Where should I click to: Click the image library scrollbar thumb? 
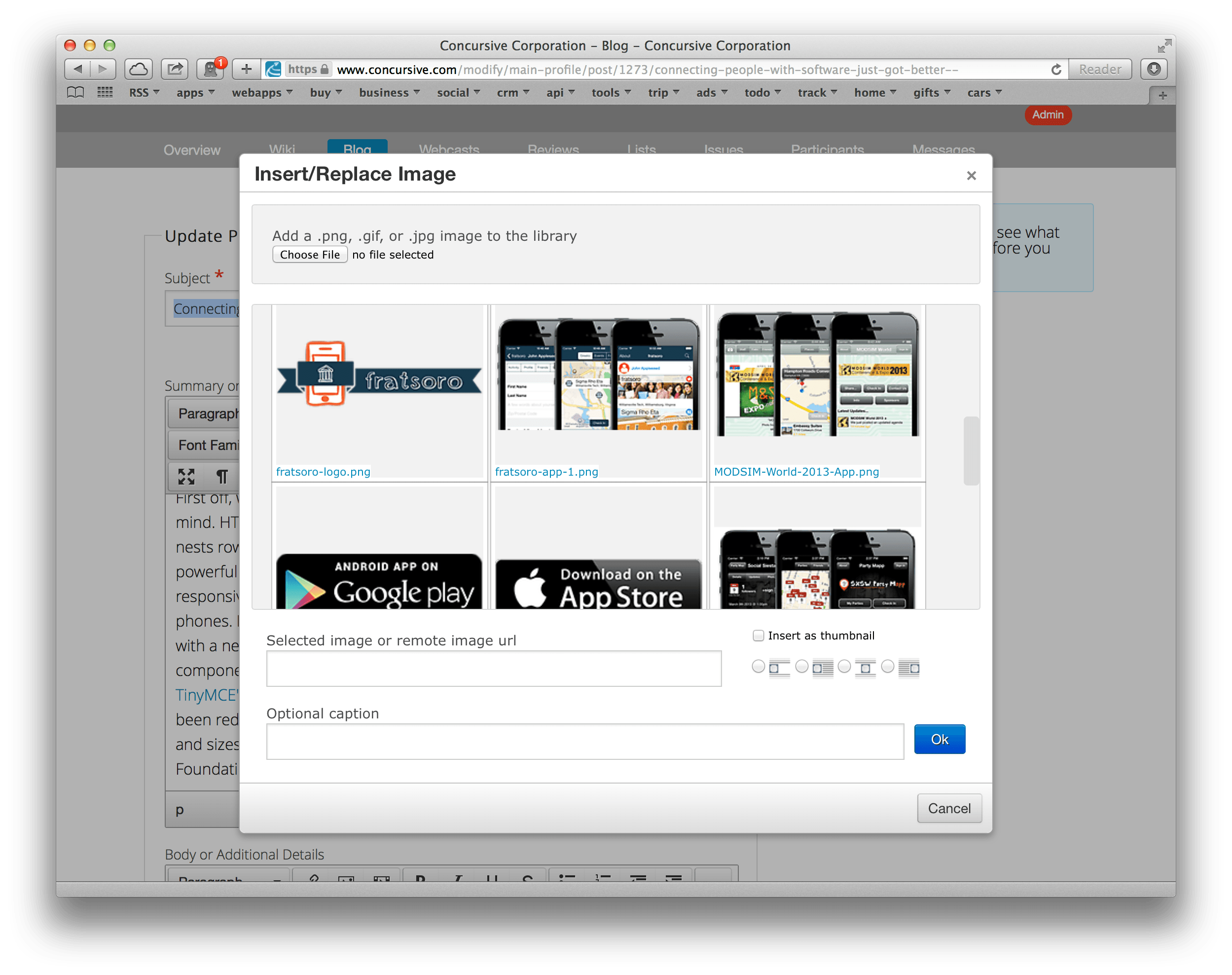971,451
